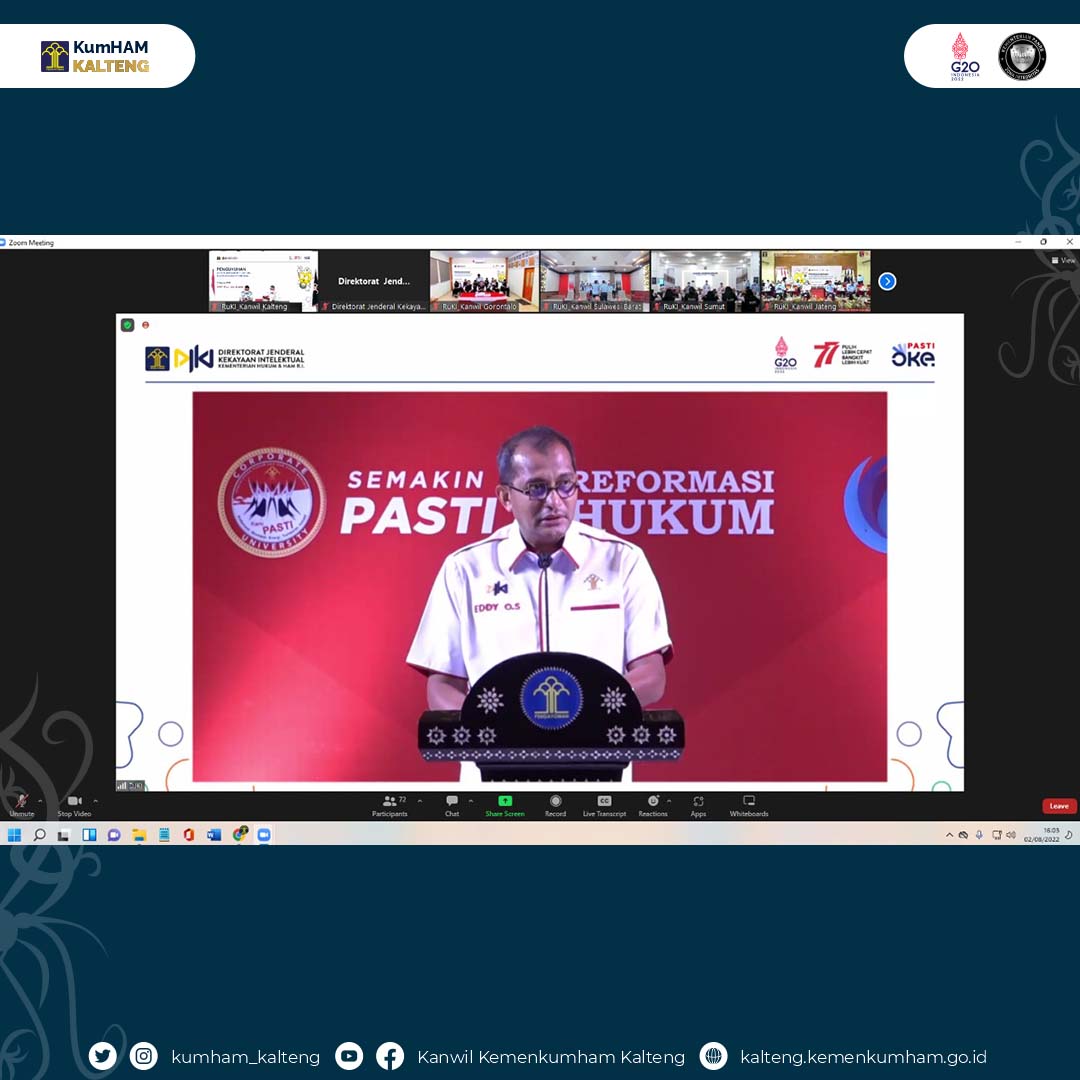Show hidden system tray icons
The image size is (1080, 1080).
tap(949, 835)
